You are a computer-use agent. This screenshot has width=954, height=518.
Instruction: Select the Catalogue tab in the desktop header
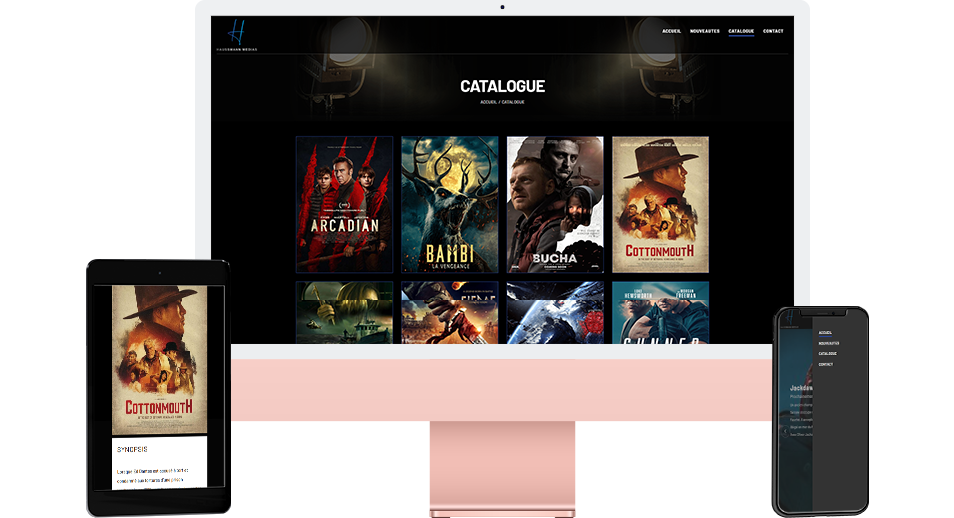[x=741, y=31]
